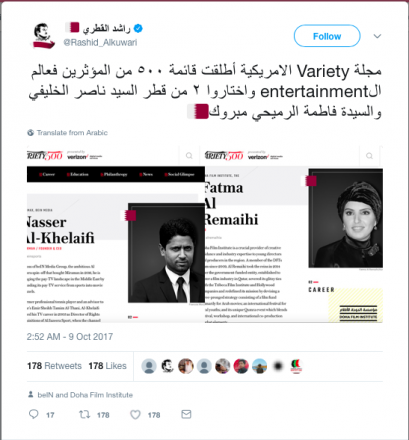This screenshot has height=440, width=409.
Task: Click the reply speech bubble icon
Action: pos(34,414)
